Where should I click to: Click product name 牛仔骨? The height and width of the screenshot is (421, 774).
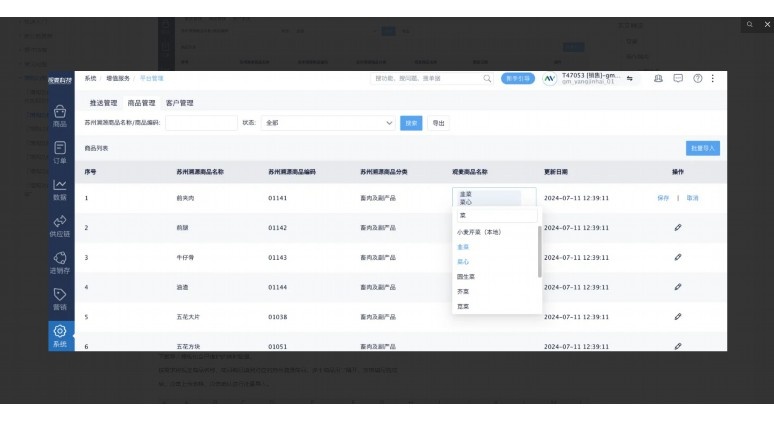point(185,257)
